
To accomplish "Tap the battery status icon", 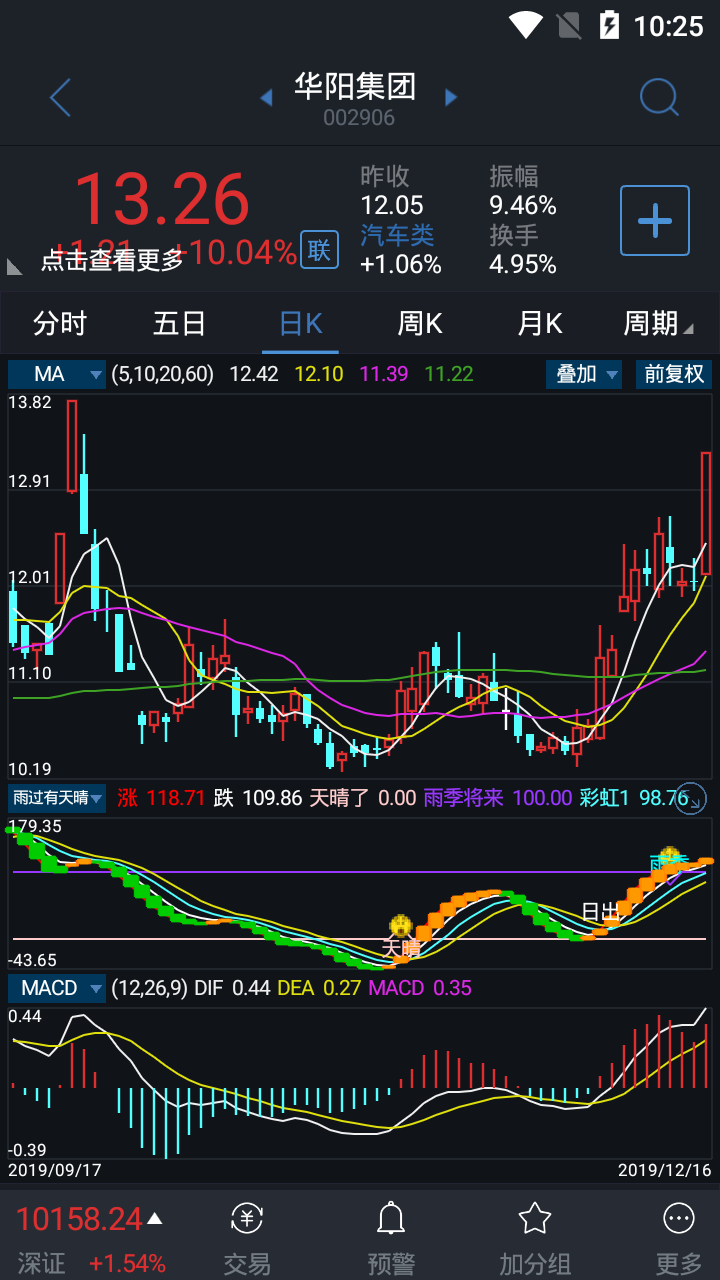I will tap(608, 25).
